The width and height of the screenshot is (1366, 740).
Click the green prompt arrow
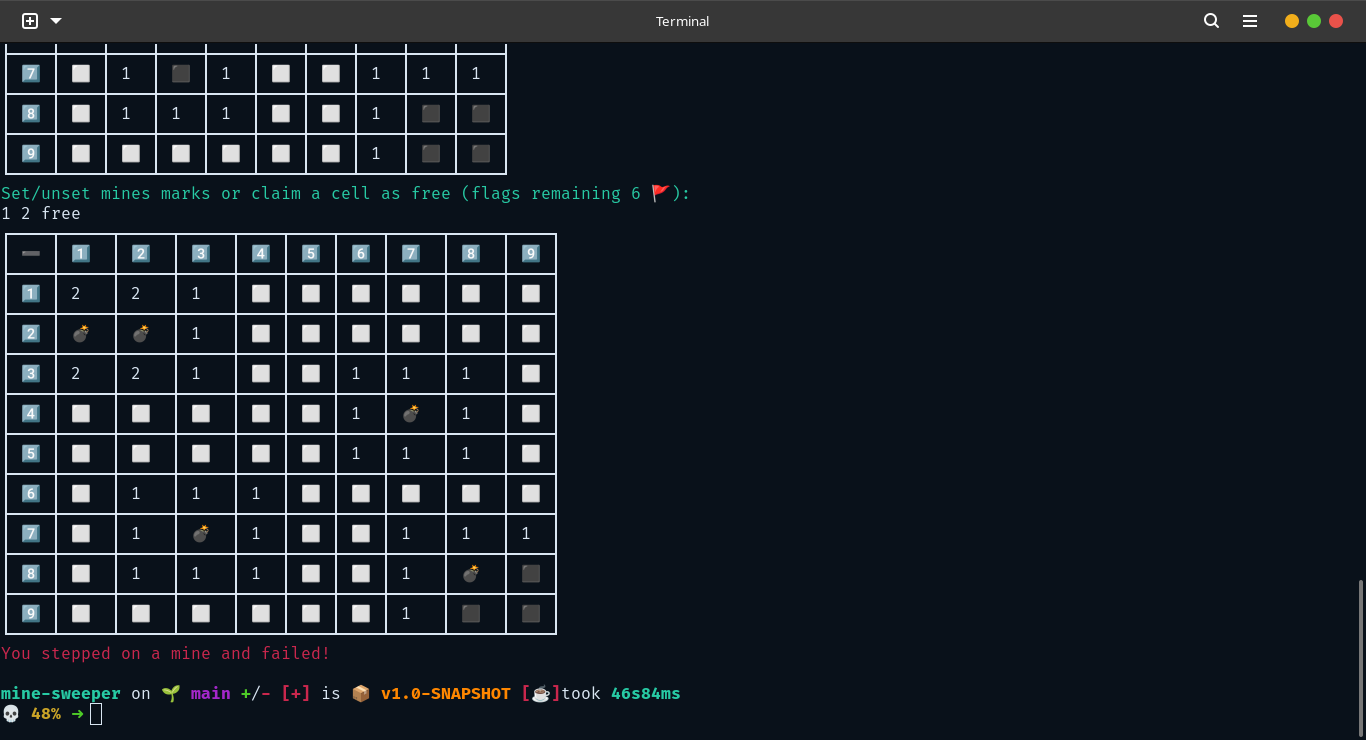click(77, 714)
